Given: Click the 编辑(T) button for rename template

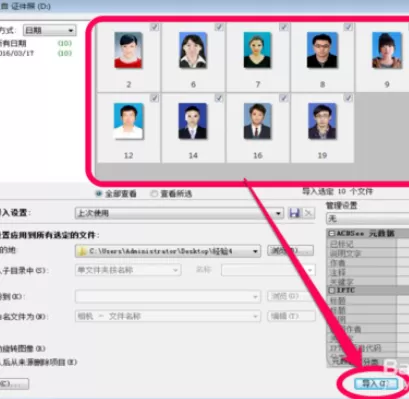Looking at the screenshot, I should (291, 316).
